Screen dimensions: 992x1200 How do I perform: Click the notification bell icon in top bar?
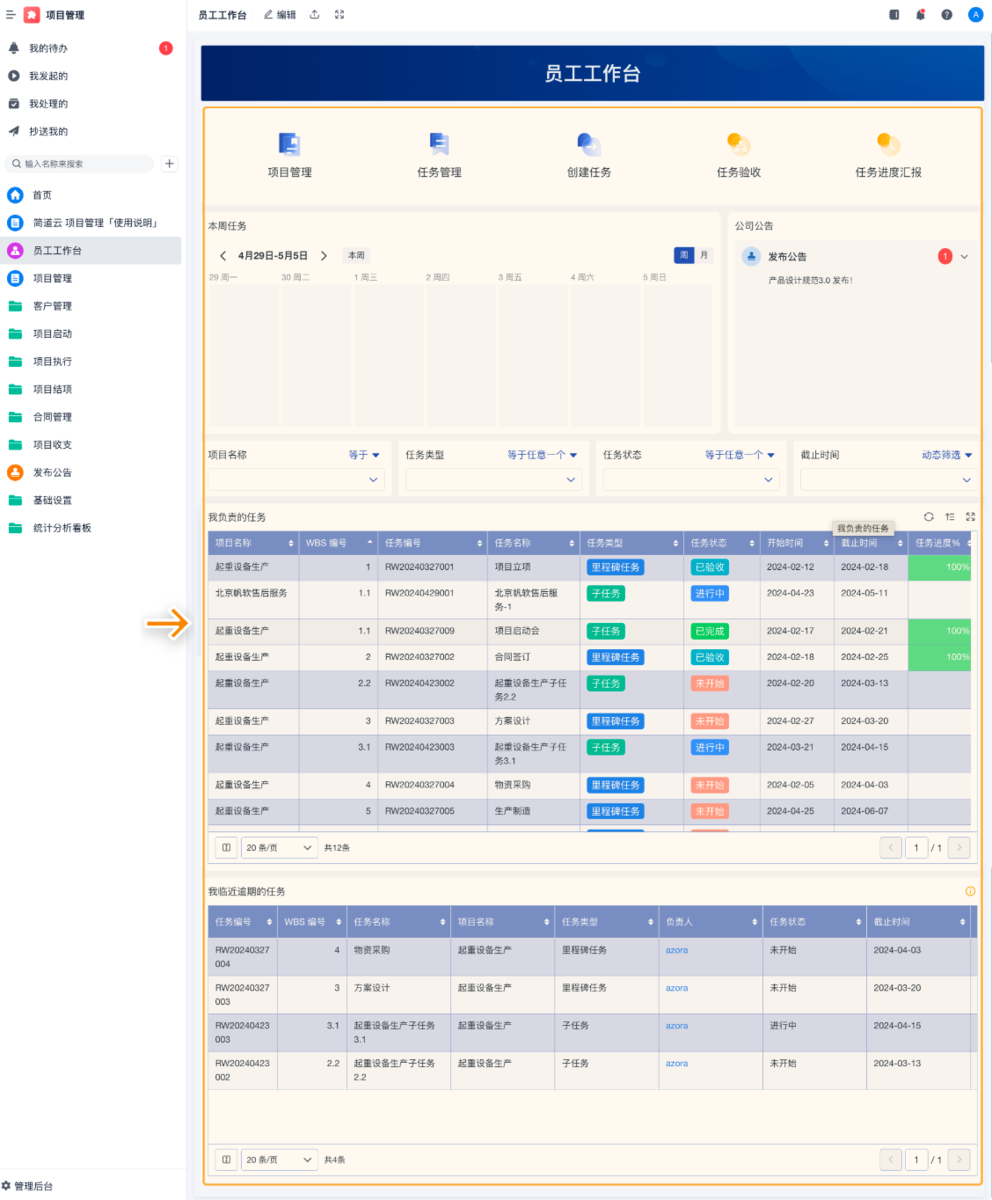pos(920,15)
